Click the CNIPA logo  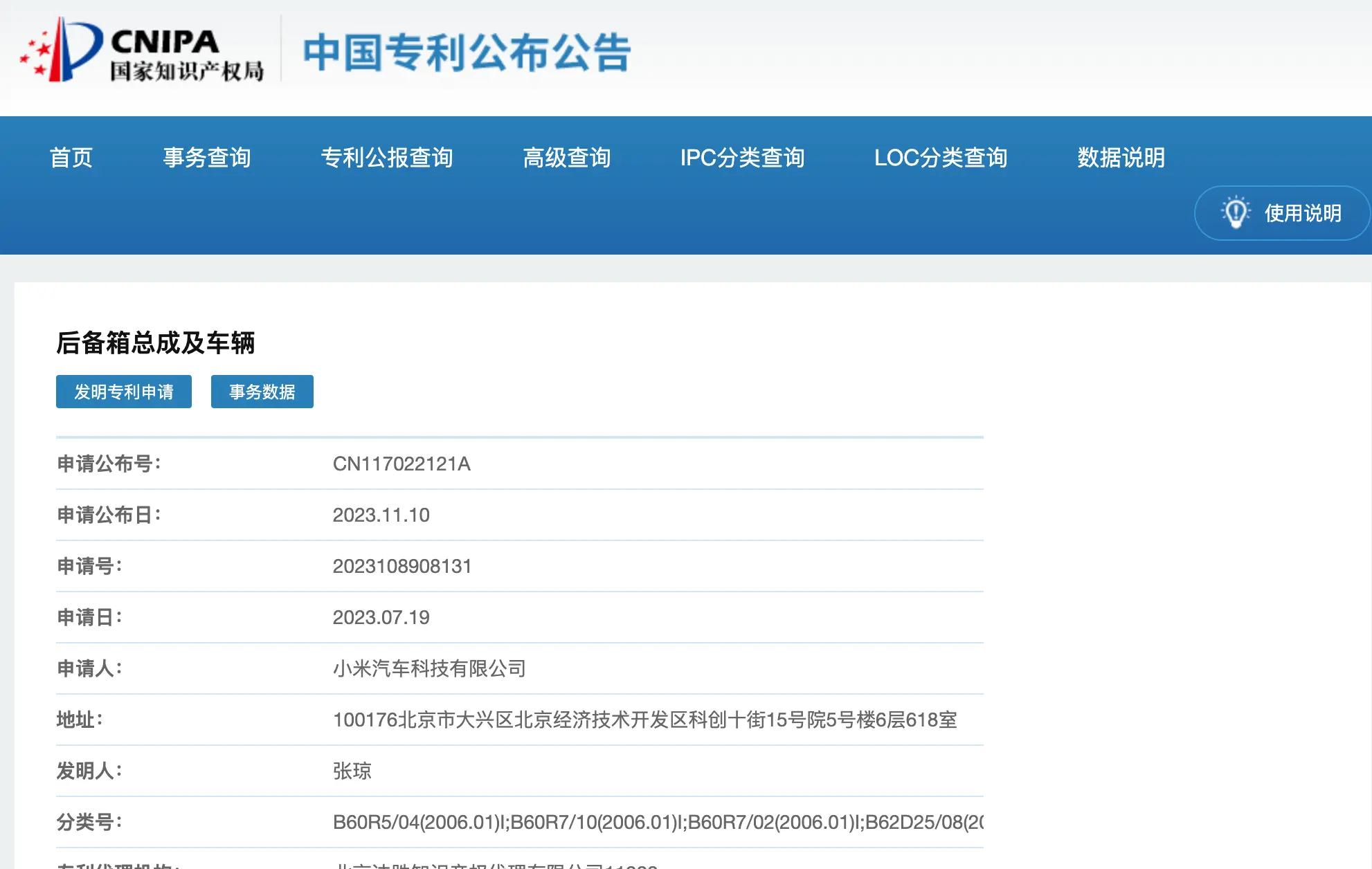pos(142,51)
